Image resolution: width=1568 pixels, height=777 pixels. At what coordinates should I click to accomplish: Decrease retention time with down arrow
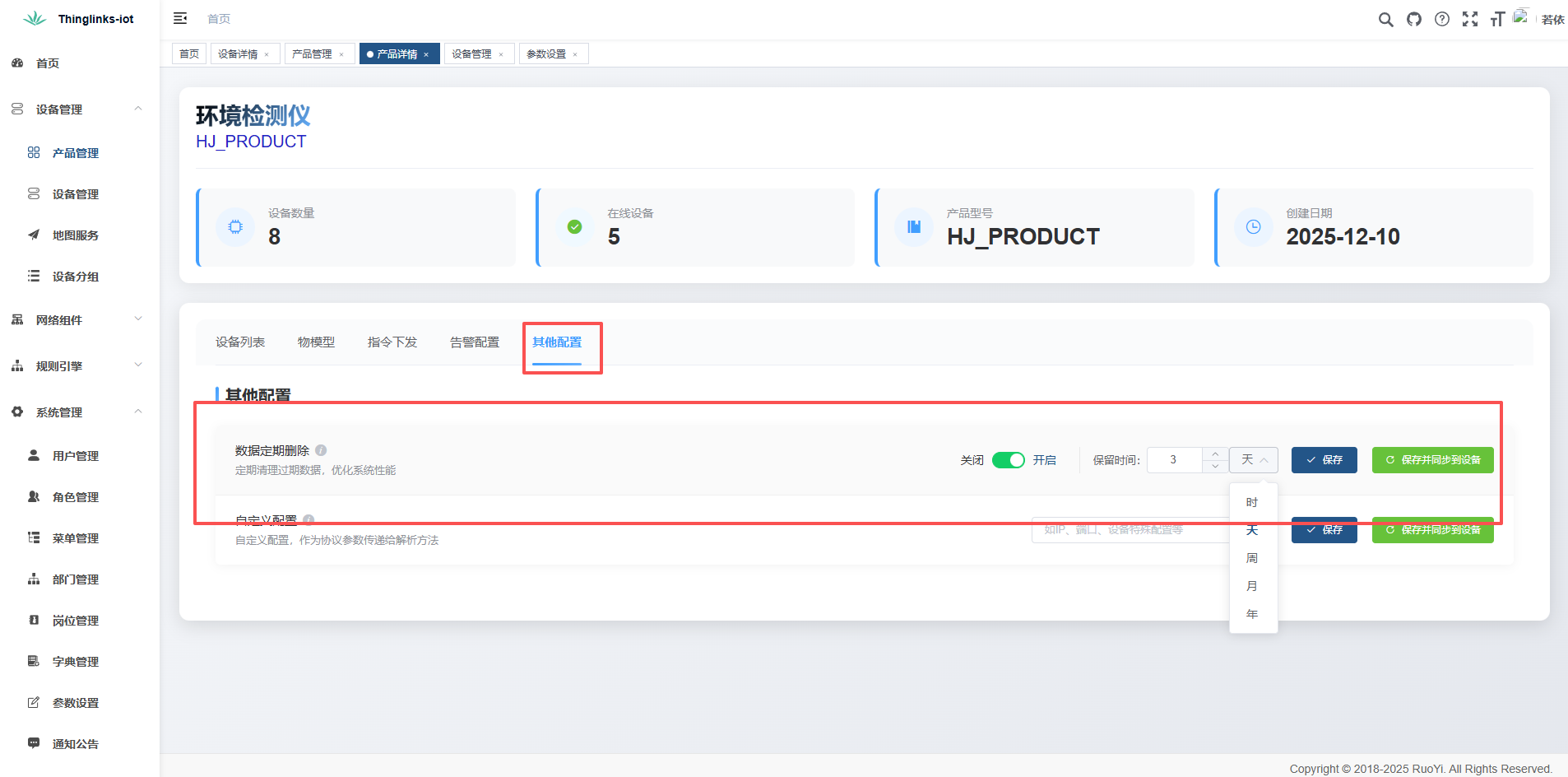click(x=1215, y=467)
